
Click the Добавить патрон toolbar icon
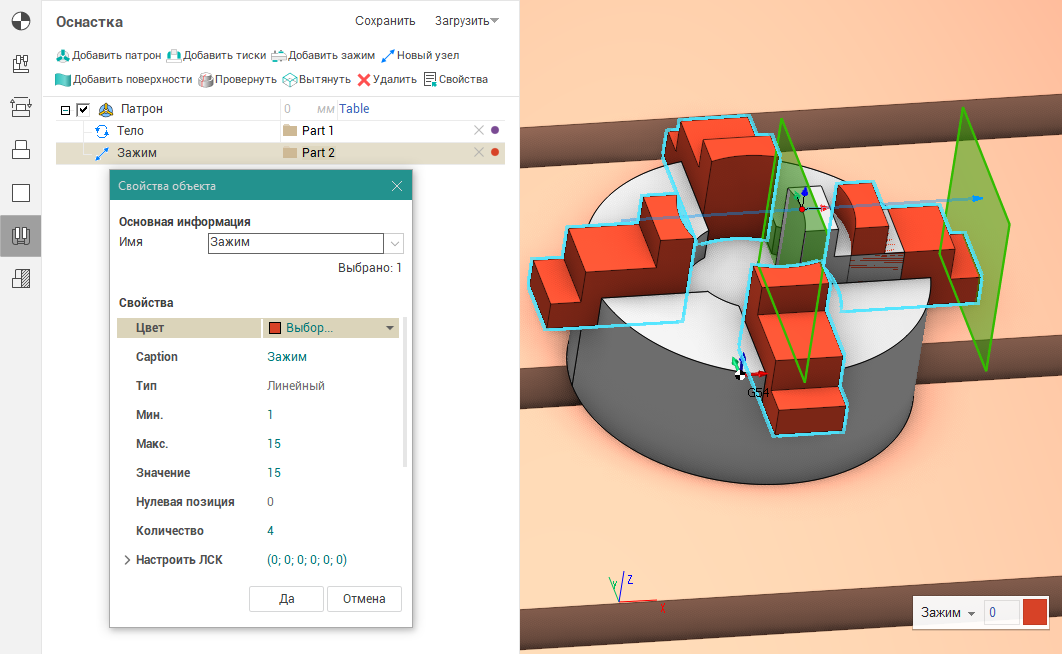[63, 56]
